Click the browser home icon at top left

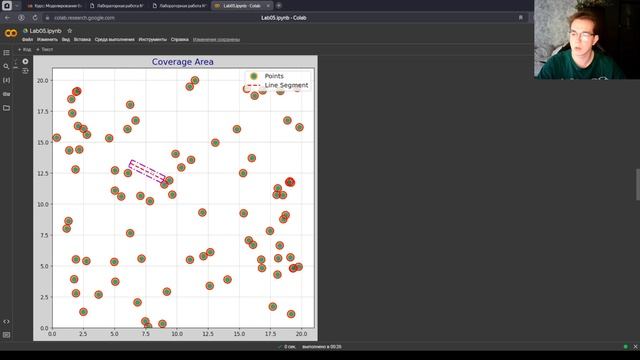pyautogui.click(x=7, y=6)
